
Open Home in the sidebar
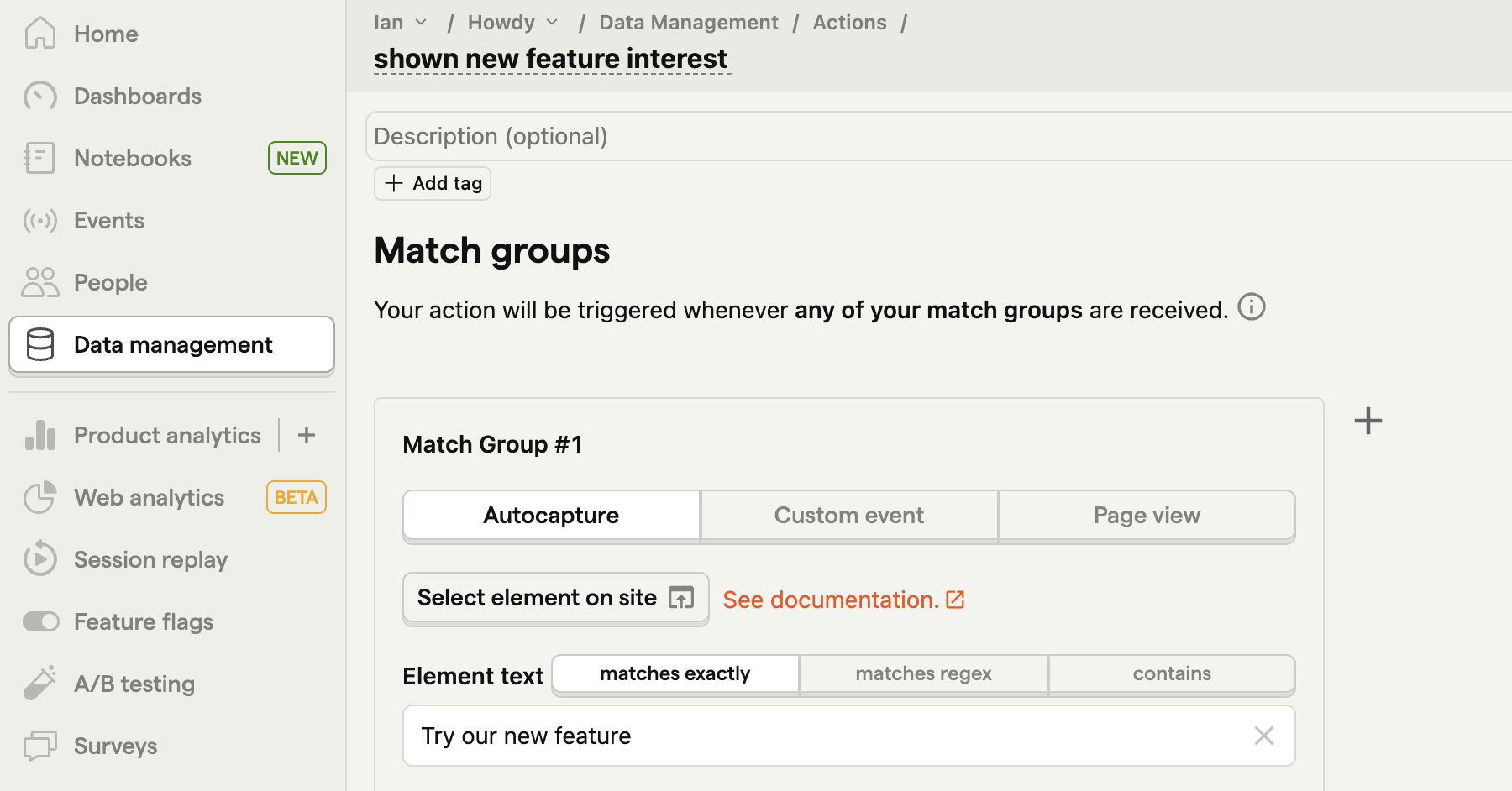171,34
